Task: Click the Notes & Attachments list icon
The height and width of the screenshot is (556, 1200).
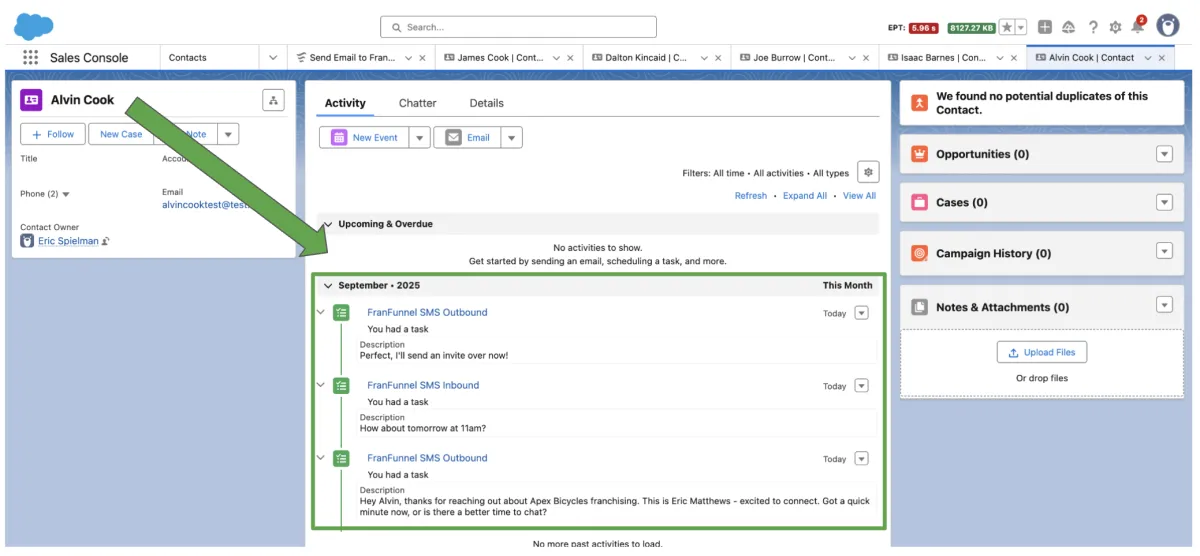Action: [919, 307]
